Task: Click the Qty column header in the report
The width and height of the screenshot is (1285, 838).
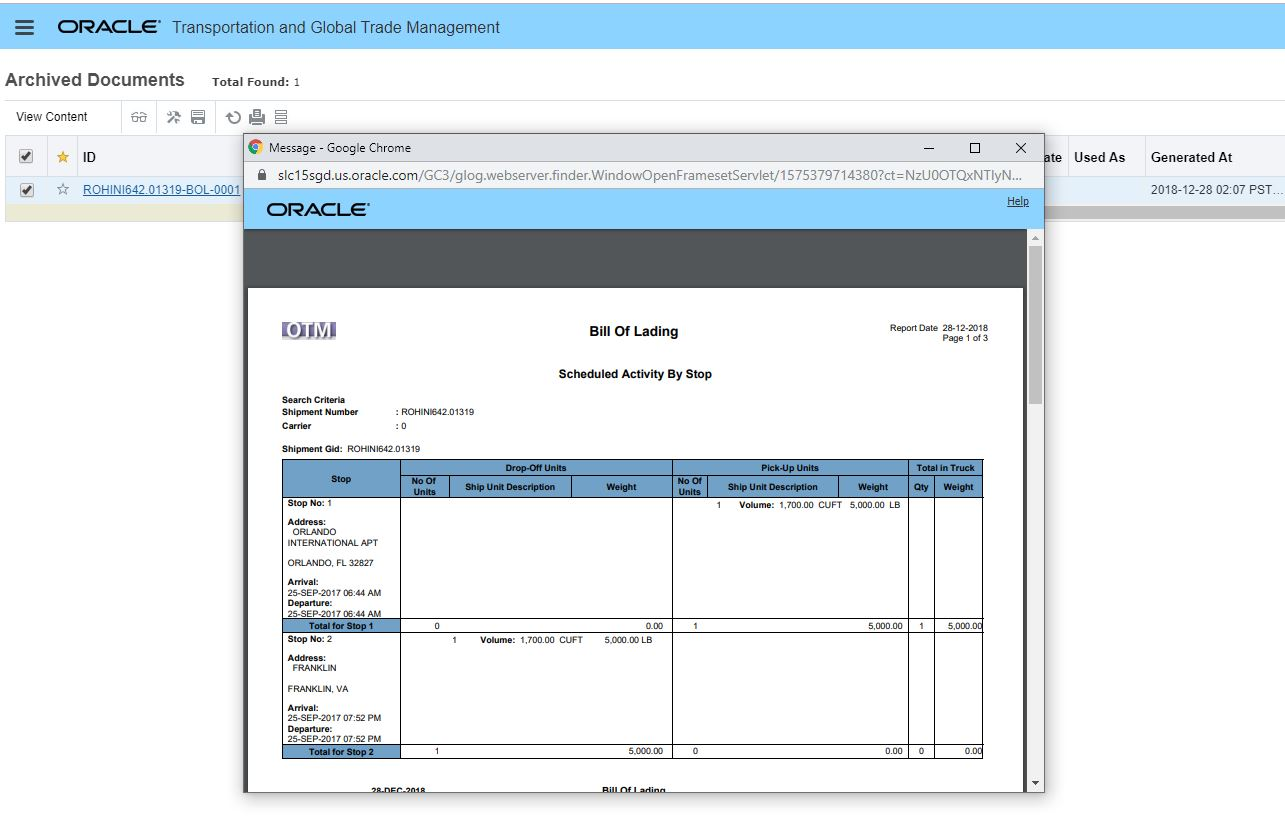Action: pyautogui.click(x=921, y=487)
